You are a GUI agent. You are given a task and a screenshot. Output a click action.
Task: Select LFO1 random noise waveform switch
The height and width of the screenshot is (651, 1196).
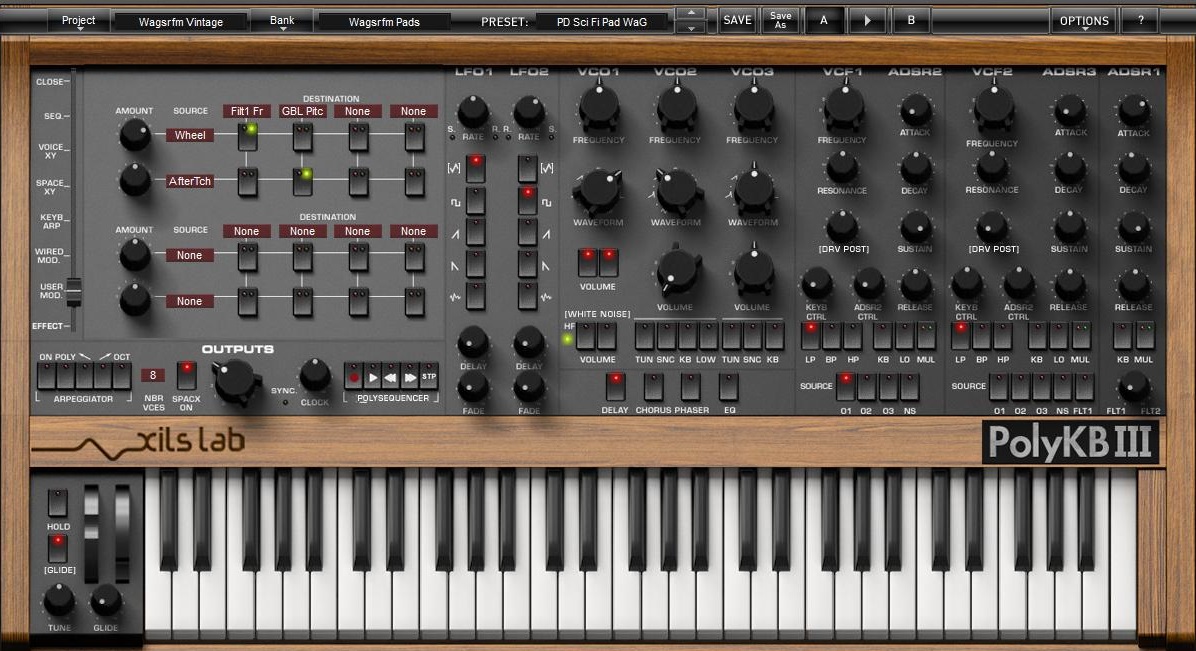coord(475,296)
